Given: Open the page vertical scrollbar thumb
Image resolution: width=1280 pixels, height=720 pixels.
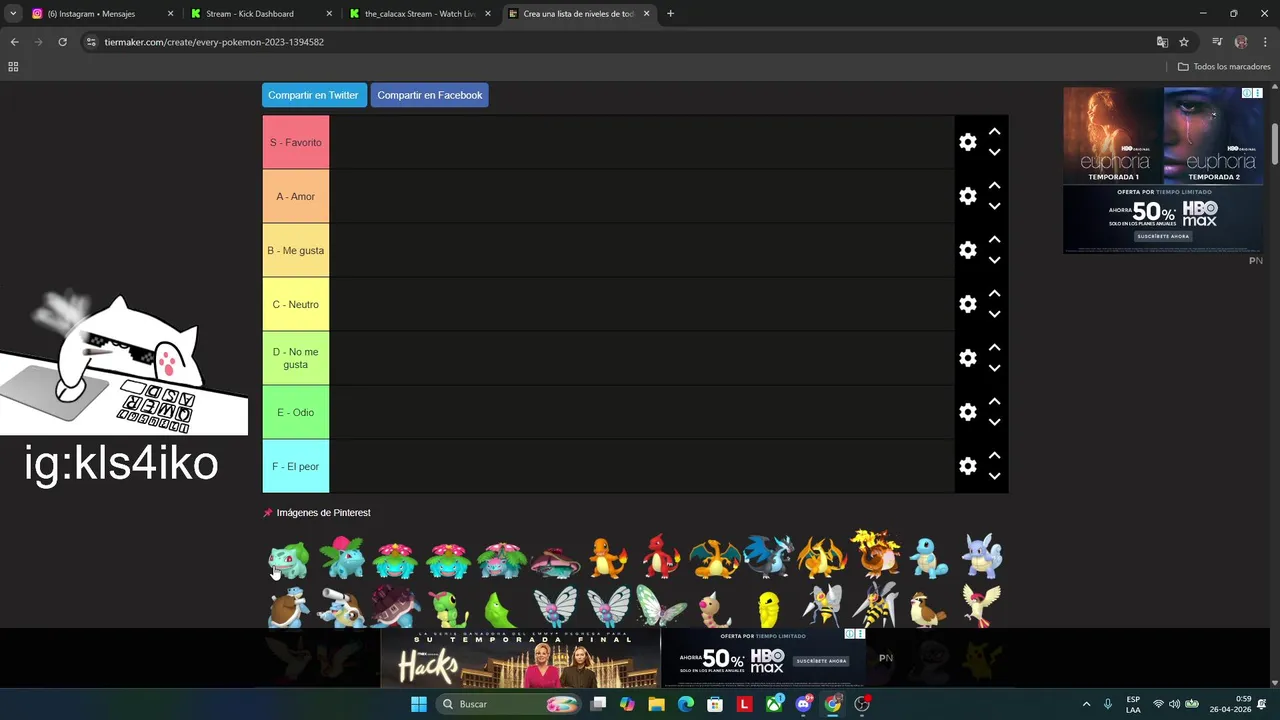Looking at the screenshot, I should 1275,145.
